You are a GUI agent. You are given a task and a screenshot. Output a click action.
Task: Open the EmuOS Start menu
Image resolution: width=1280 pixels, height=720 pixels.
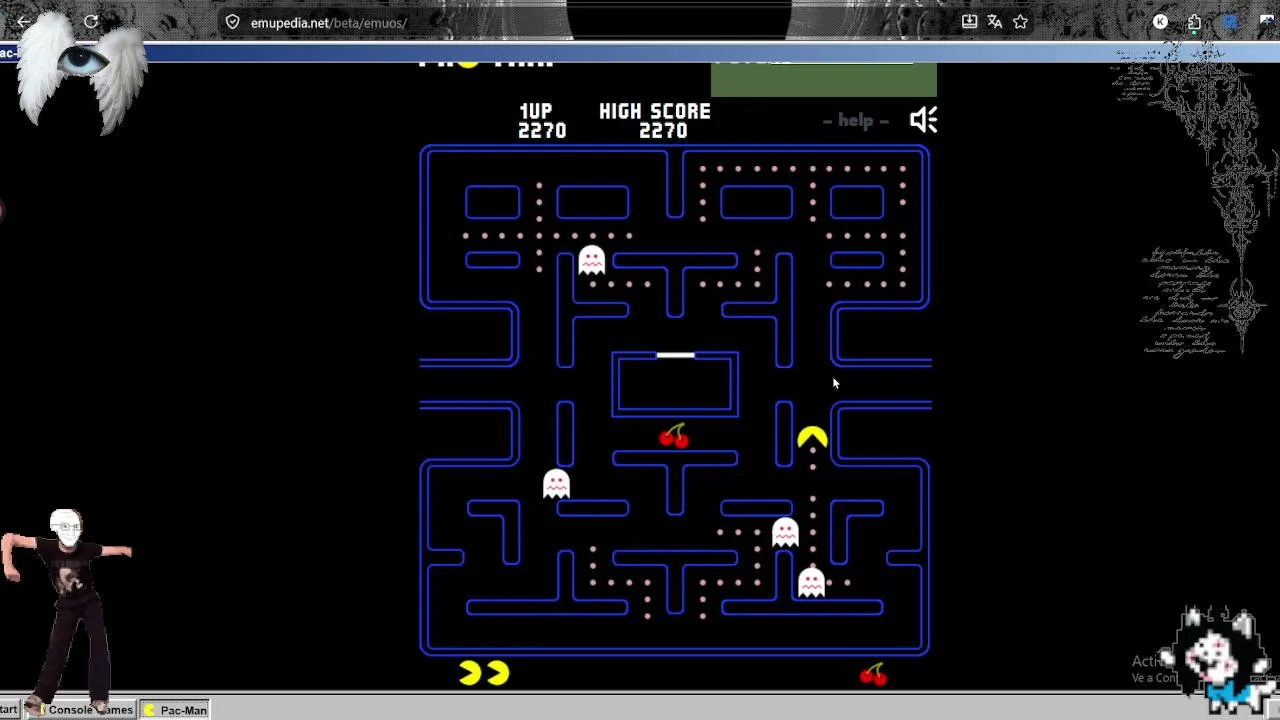tap(9, 710)
